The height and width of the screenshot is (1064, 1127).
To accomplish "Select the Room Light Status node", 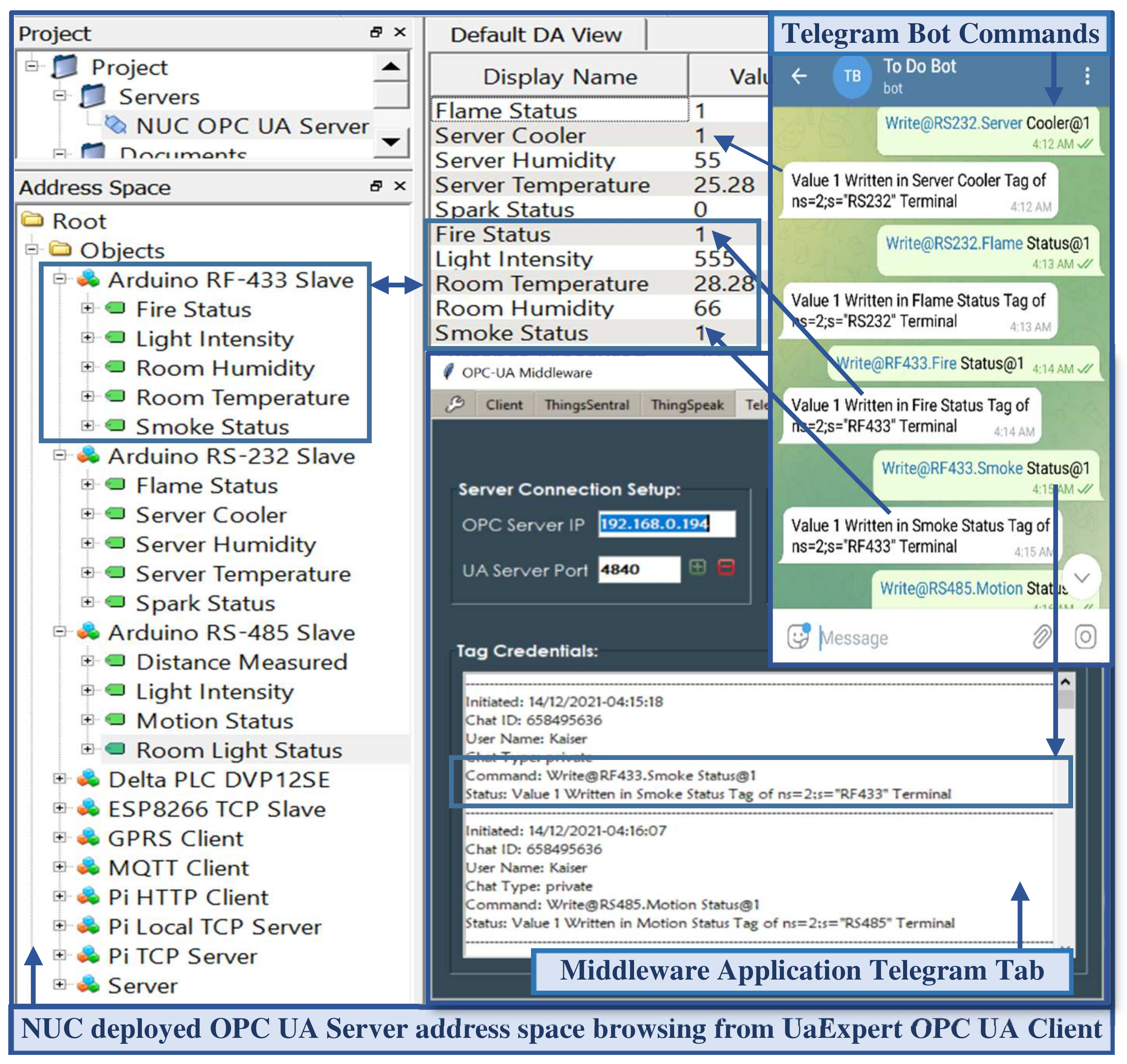I will (x=239, y=750).
